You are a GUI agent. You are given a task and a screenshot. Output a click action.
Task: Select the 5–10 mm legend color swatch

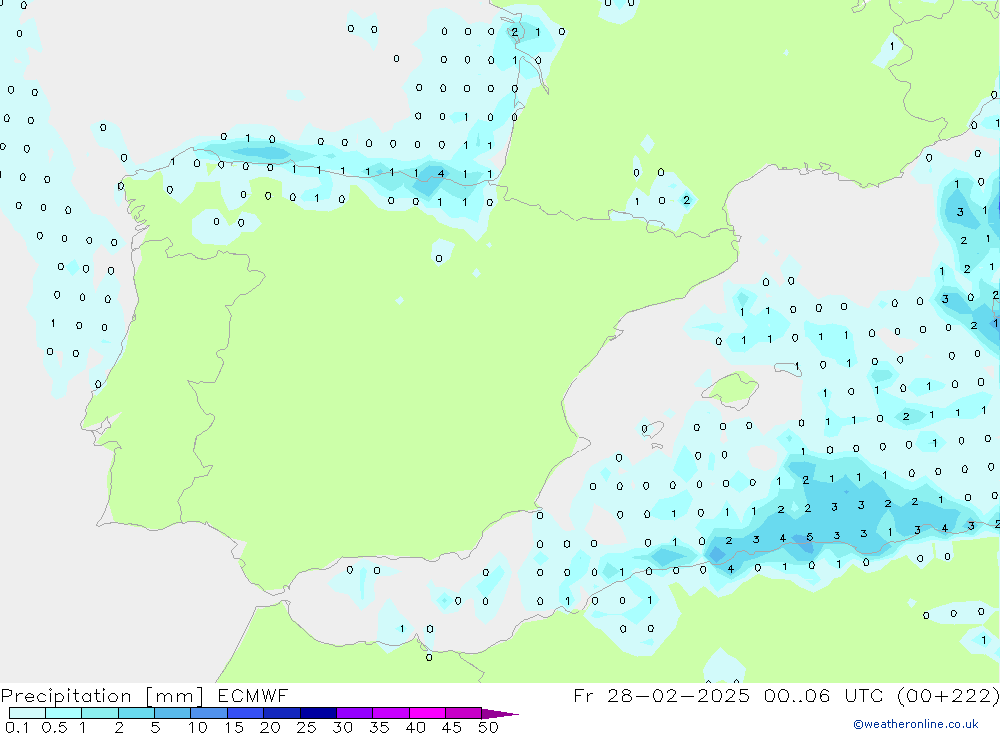click(172, 713)
